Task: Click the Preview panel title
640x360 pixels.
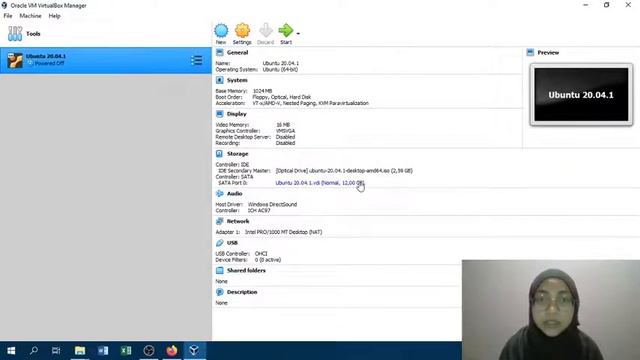Action: pyautogui.click(x=548, y=53)
